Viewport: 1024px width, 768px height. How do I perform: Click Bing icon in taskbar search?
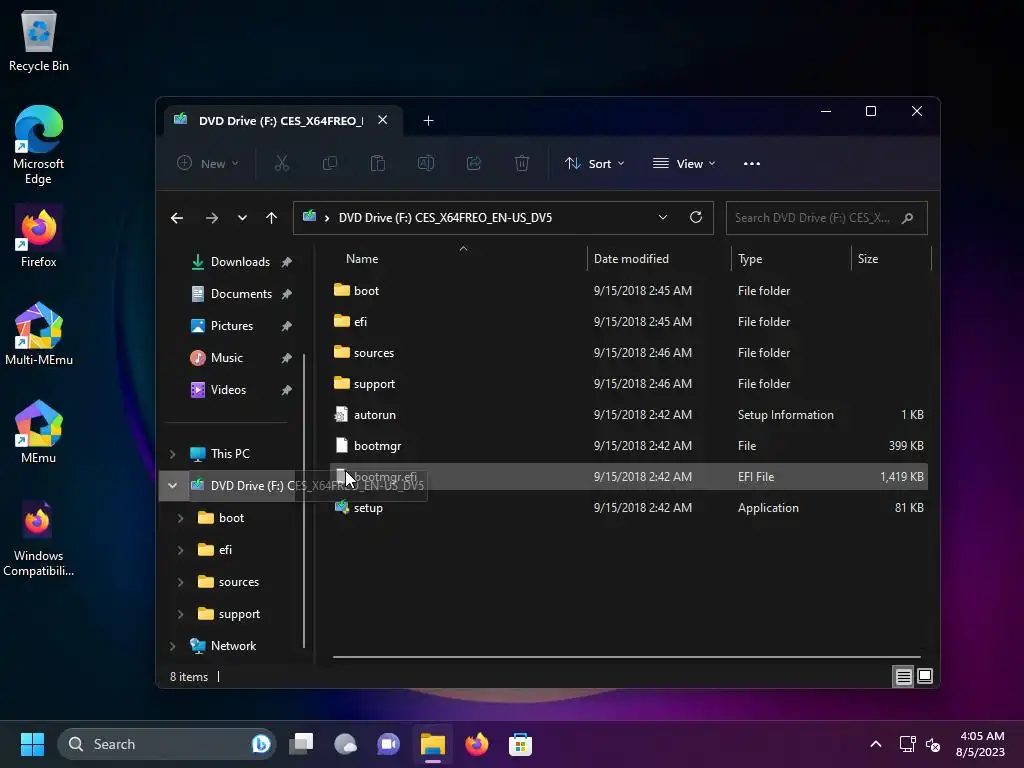(x=261, y=744)
